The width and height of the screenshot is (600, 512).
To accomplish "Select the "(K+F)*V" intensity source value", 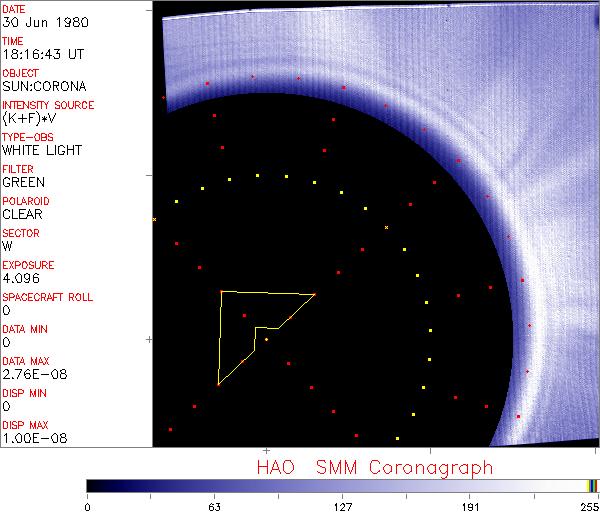I will point(28,119).
